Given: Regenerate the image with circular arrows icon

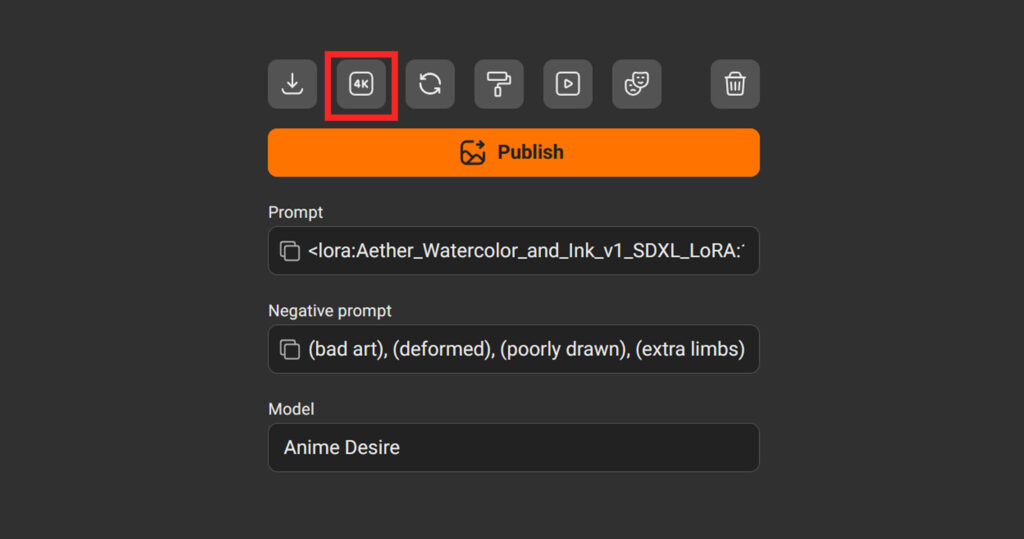Looking at the screenshot, I should click(430, 84).
